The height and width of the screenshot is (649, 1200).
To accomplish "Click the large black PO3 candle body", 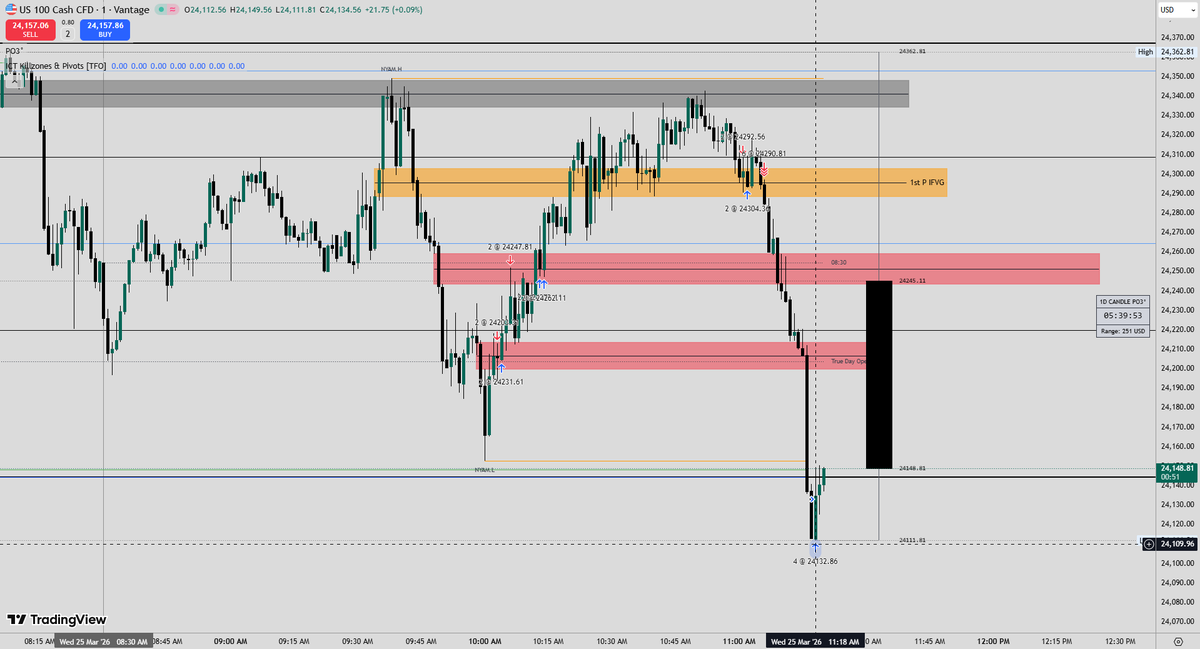I will click(x=879, y=375).
